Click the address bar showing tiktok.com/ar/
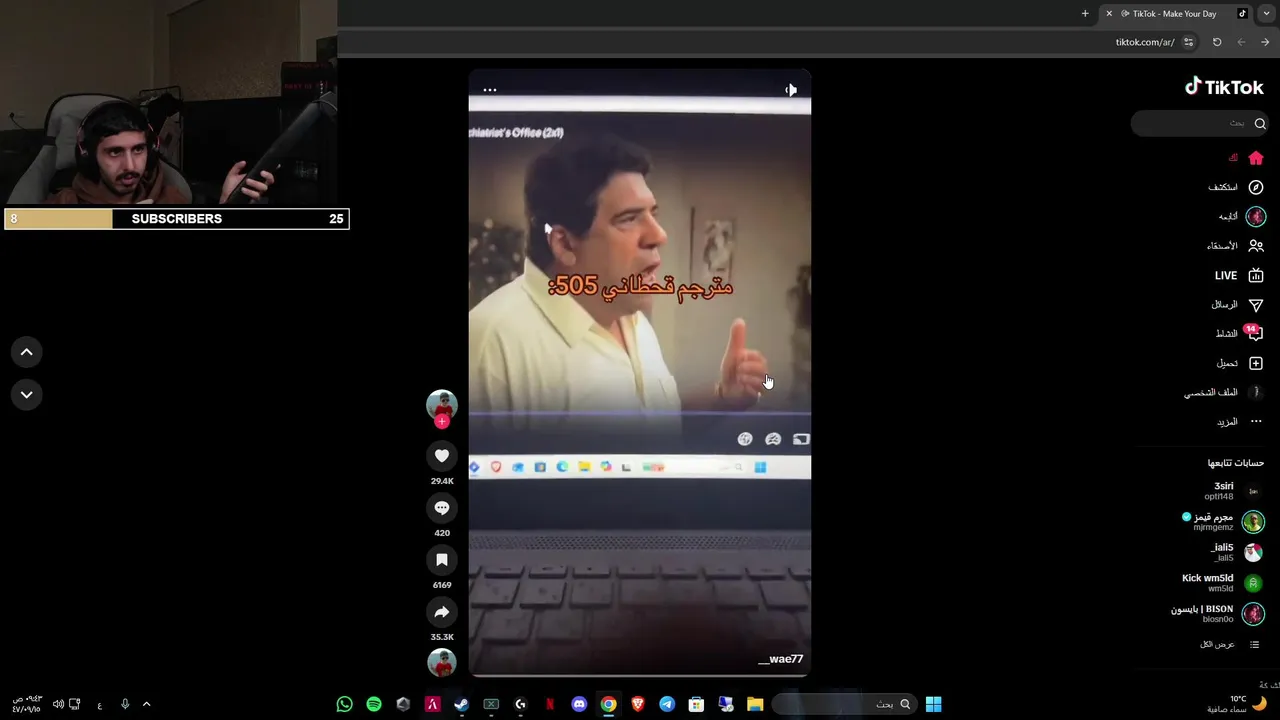 click(x=1145, y=42)
